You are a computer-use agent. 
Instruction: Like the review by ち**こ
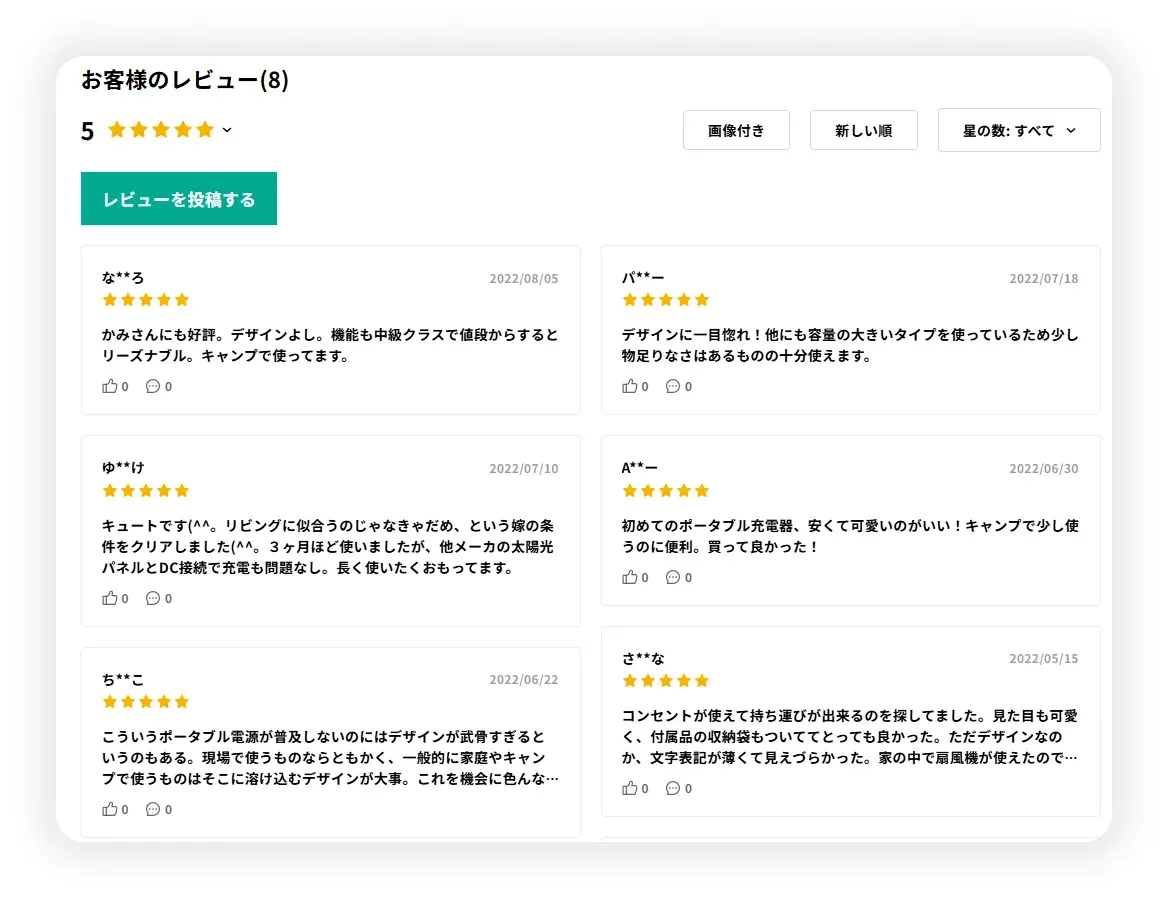(x=110, y=809)
